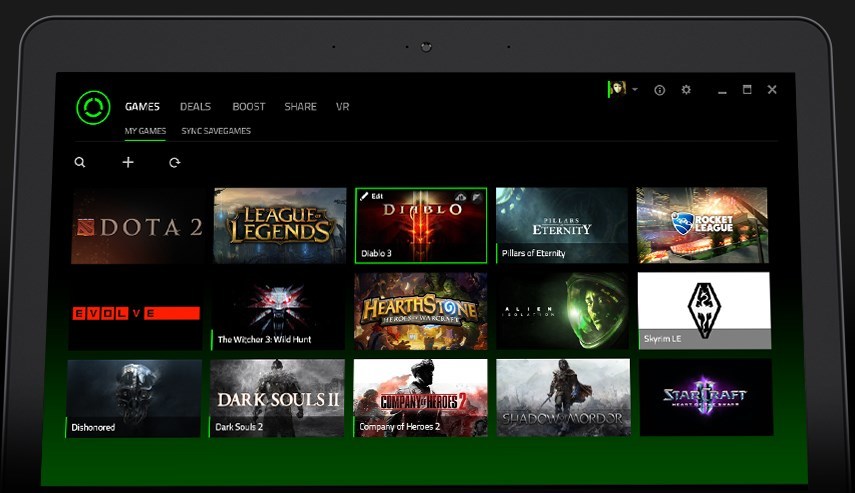Viewport: 855px width, 493px height.
Task: Switch to the DEALS tab
Action: [x=195, y=107]
